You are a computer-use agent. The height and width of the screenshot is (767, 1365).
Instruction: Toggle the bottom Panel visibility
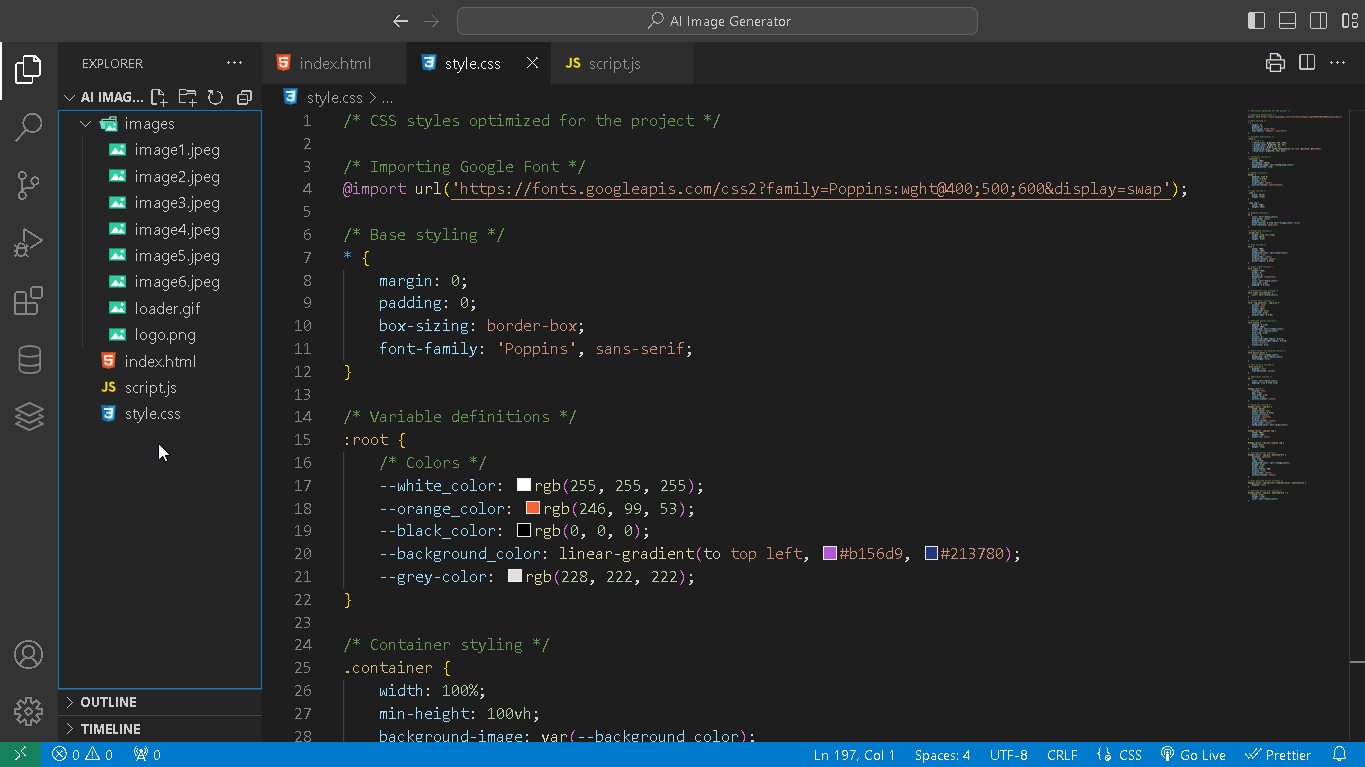tap(1286, 20)
